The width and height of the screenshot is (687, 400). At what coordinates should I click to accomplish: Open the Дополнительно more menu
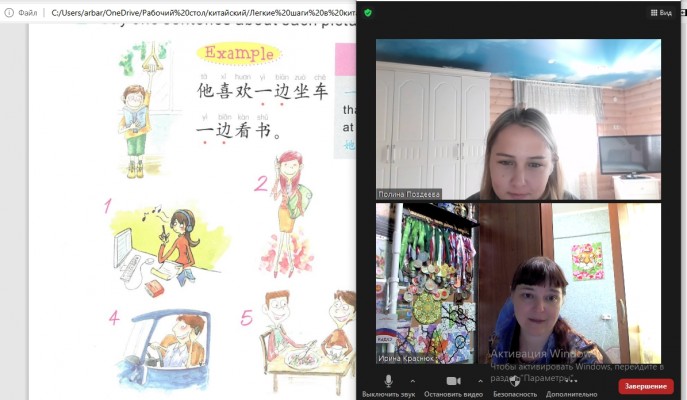571,385
